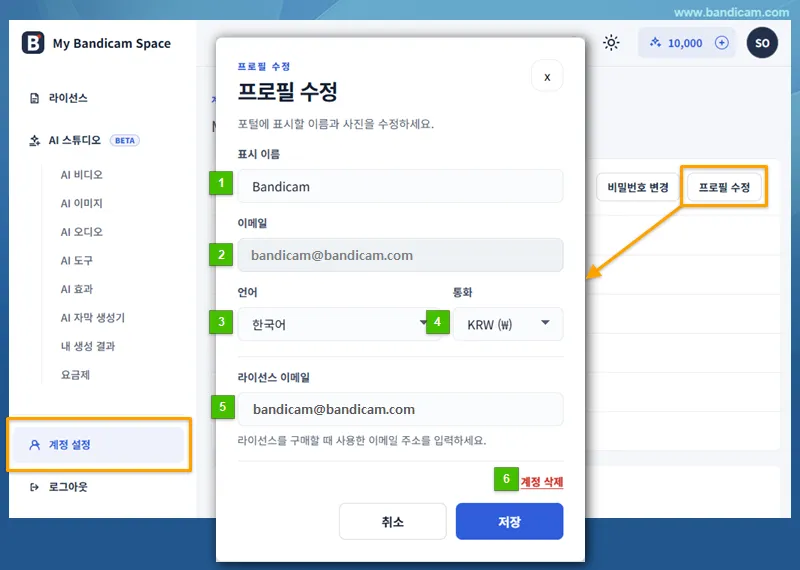Click the My Bandicam Space title

(x=112, y=43)
